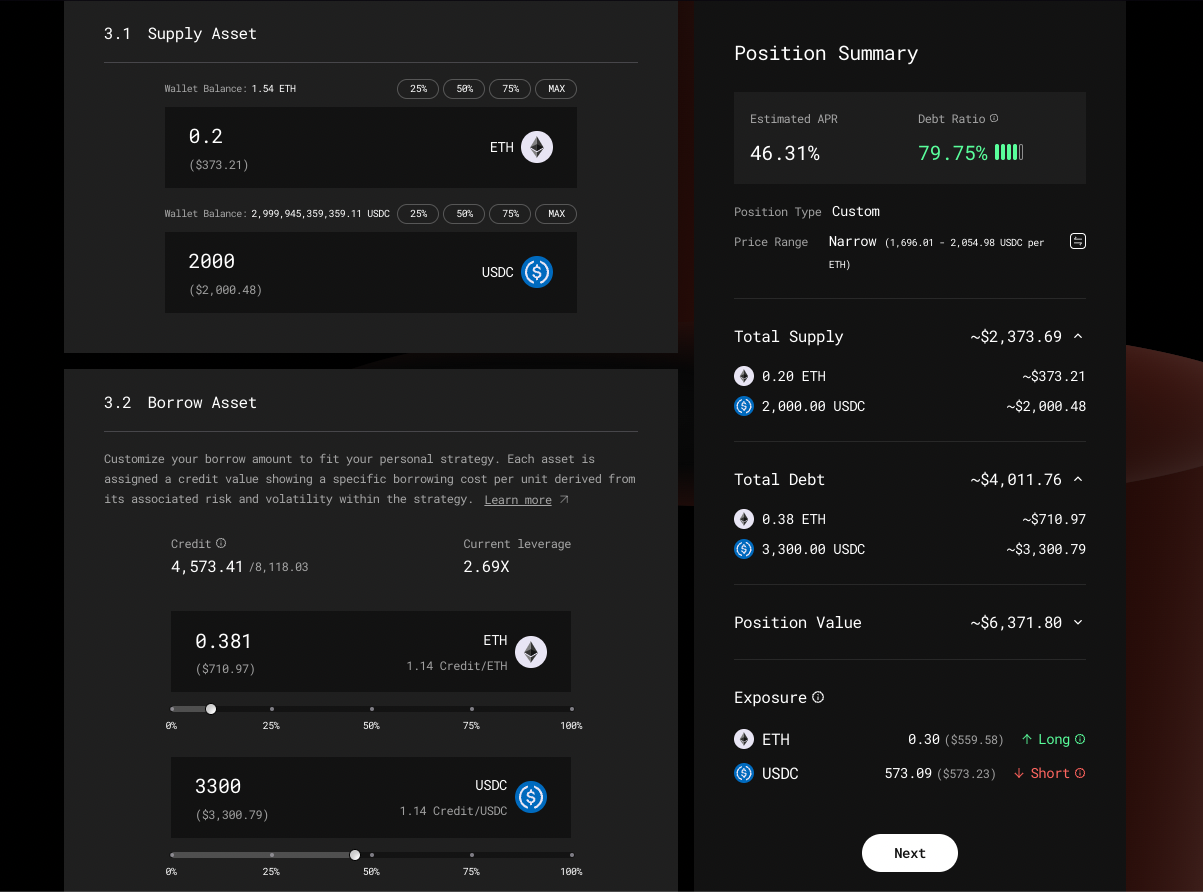Click the price range swap icon
This screenshot has width=1203, height=892.
[x=1077, y=241]
